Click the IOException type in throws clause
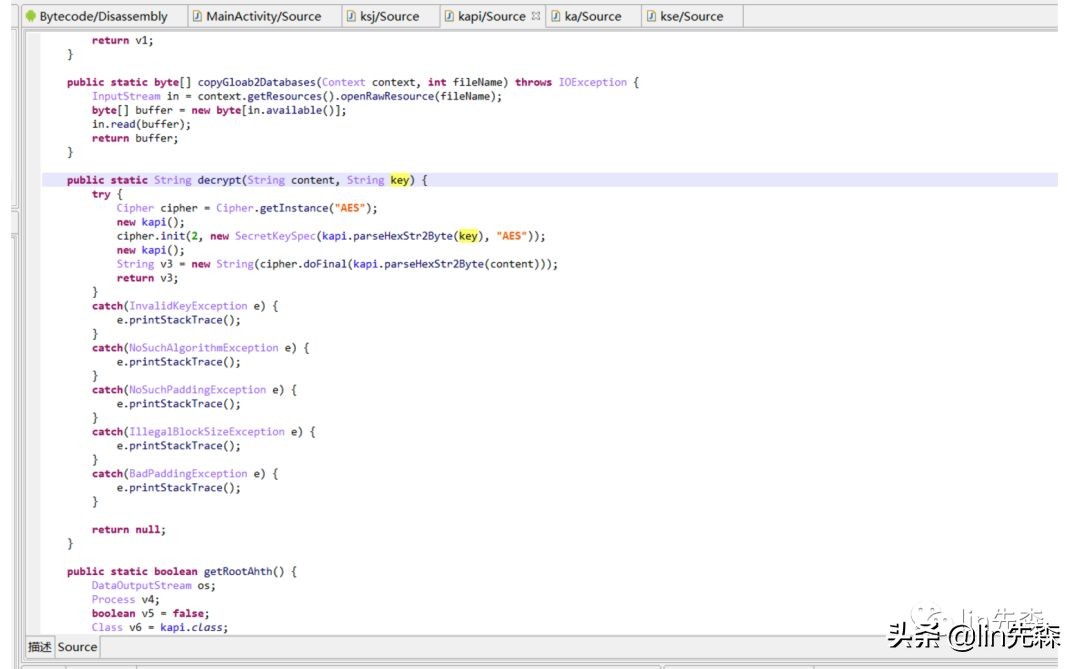 594,82
